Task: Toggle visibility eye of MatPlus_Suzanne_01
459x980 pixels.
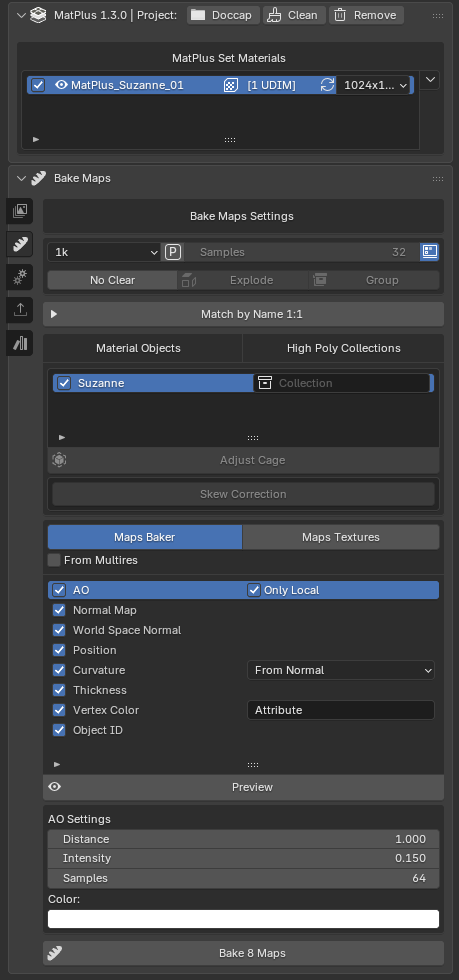Action: [61, 85]
